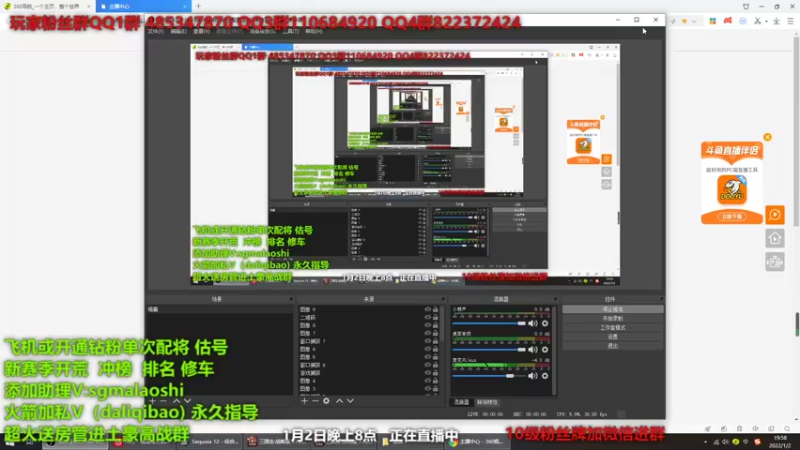Undock the 场景 panel with header icon
The width and height of the screenshot is (800, 450).
point(291,299)
